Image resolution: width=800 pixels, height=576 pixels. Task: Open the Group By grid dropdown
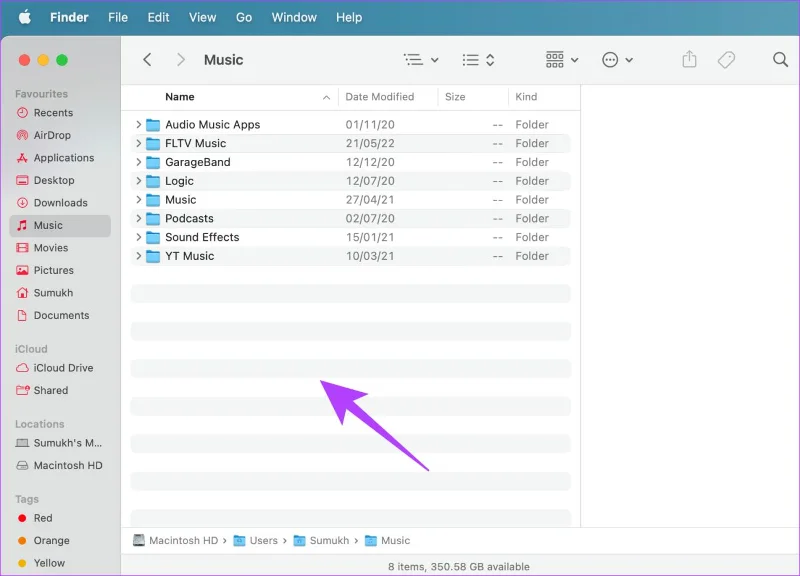point(562,60)
